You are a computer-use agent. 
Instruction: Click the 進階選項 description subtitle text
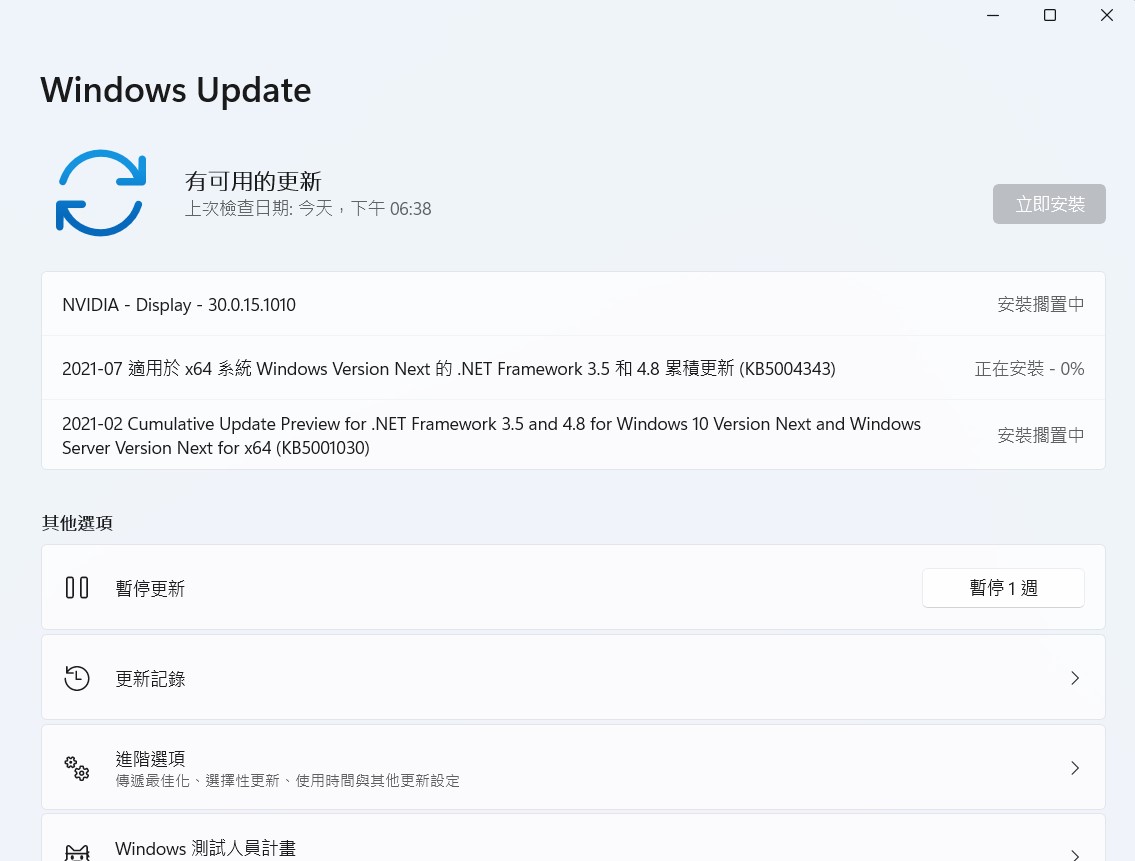tap(287, 781)
